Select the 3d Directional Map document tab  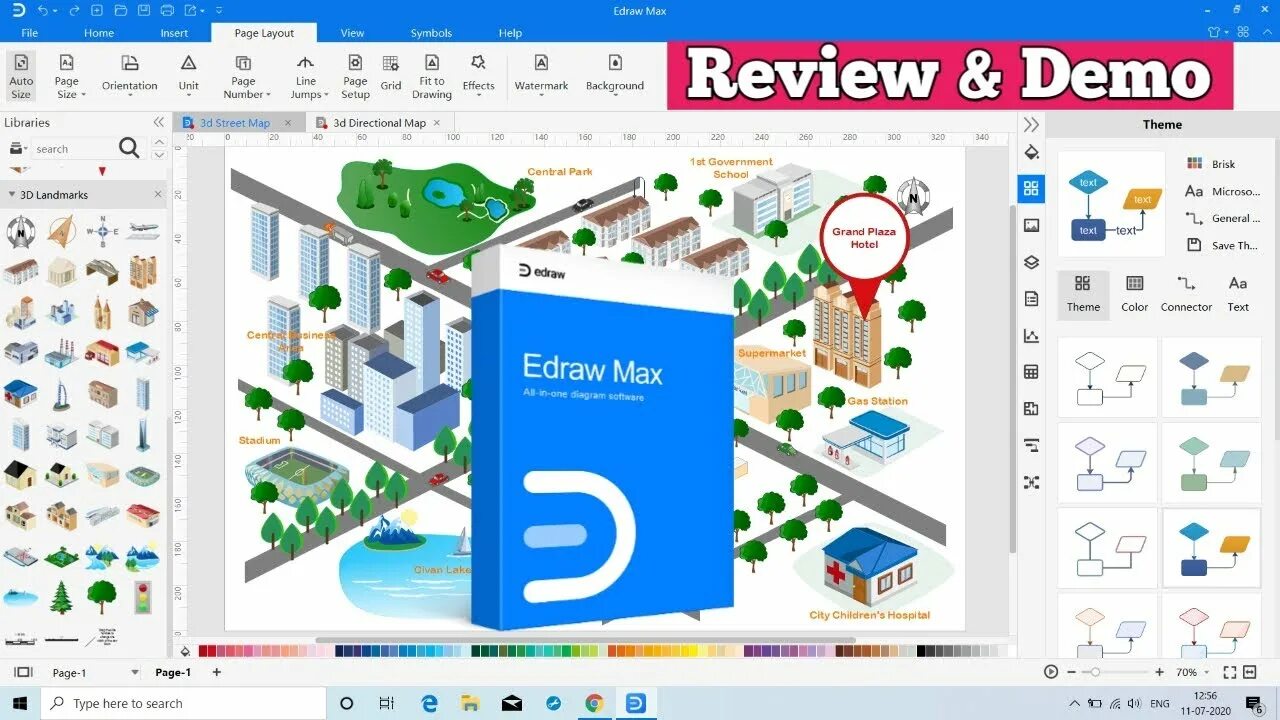(x=380, y=123)
